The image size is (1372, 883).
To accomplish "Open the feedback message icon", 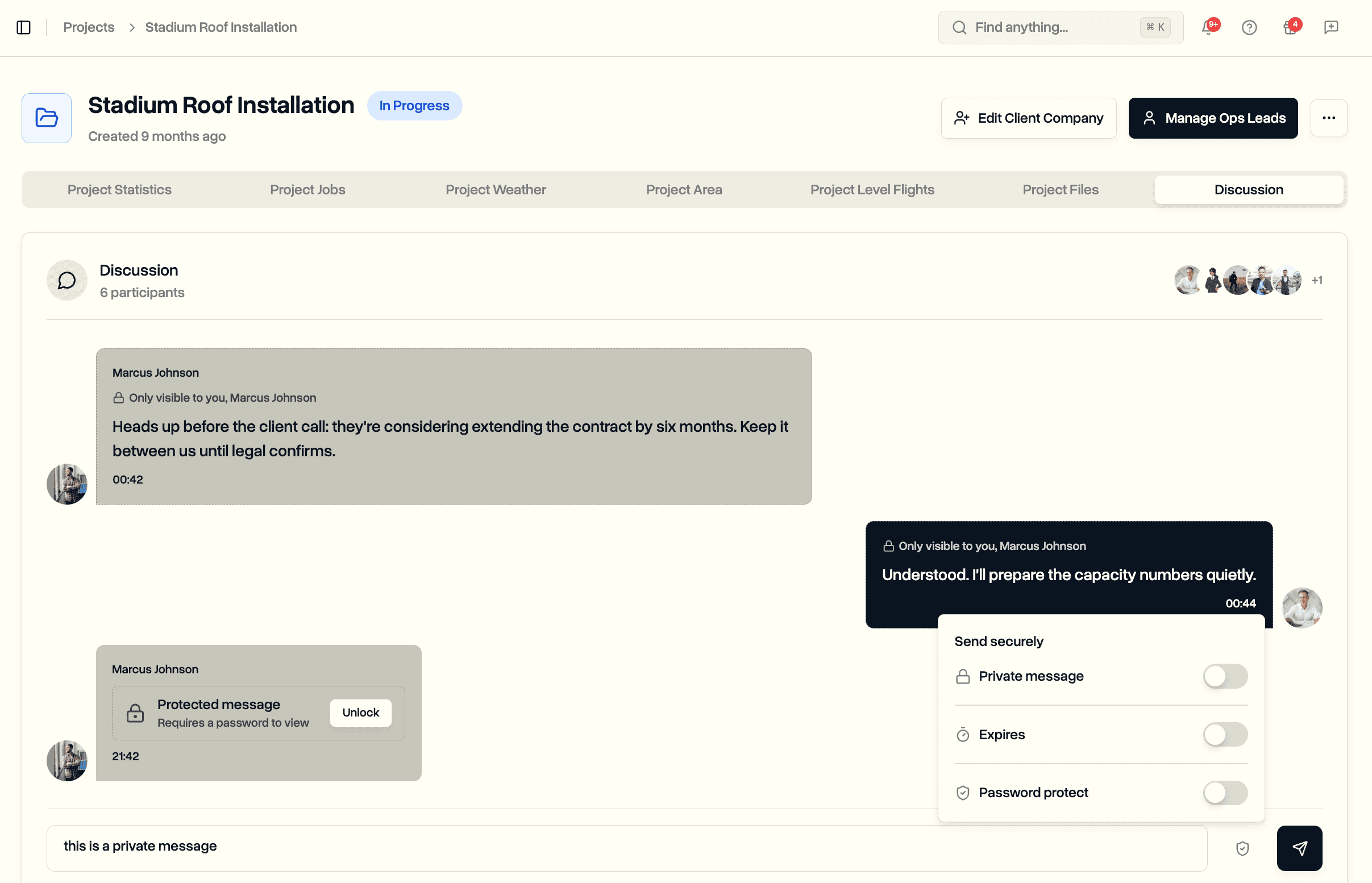I will click(1331, 27).
